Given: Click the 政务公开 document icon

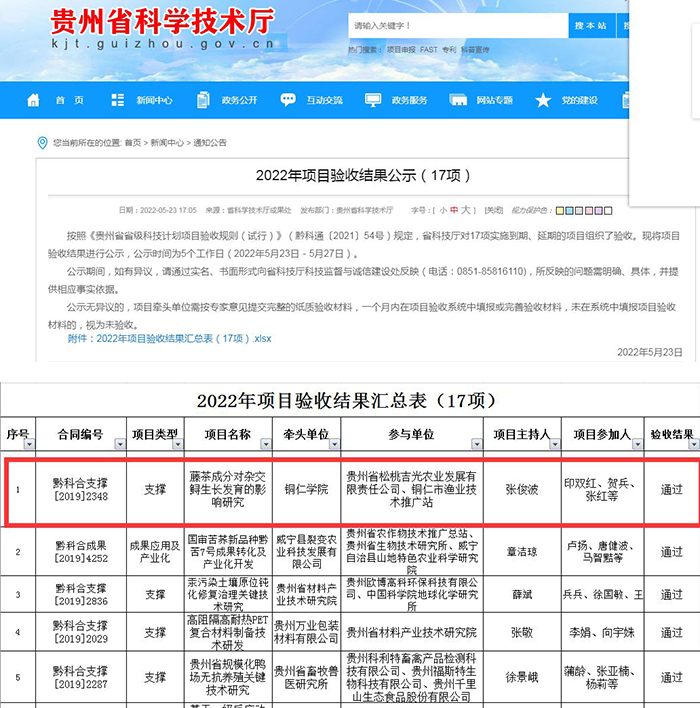Looking at the screenshot, I should (x=203, y=100).
